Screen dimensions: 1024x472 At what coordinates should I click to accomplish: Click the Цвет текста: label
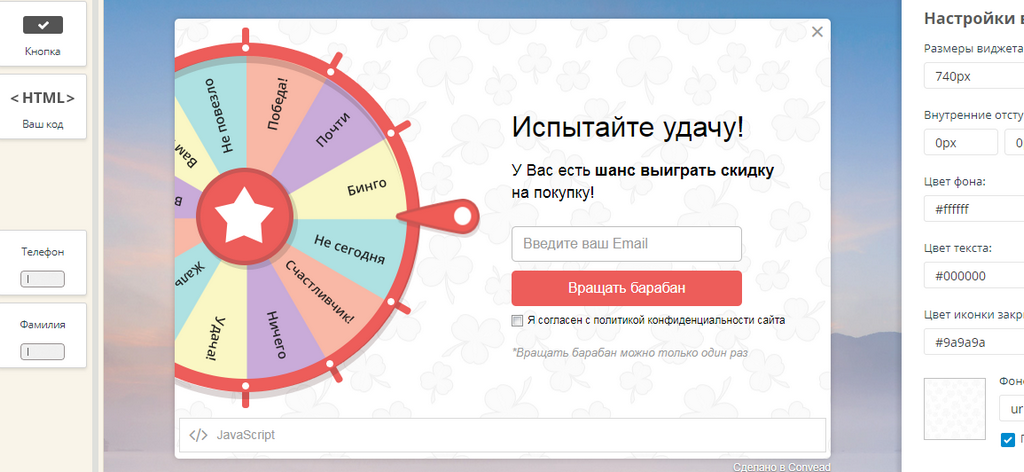[958, 248]
